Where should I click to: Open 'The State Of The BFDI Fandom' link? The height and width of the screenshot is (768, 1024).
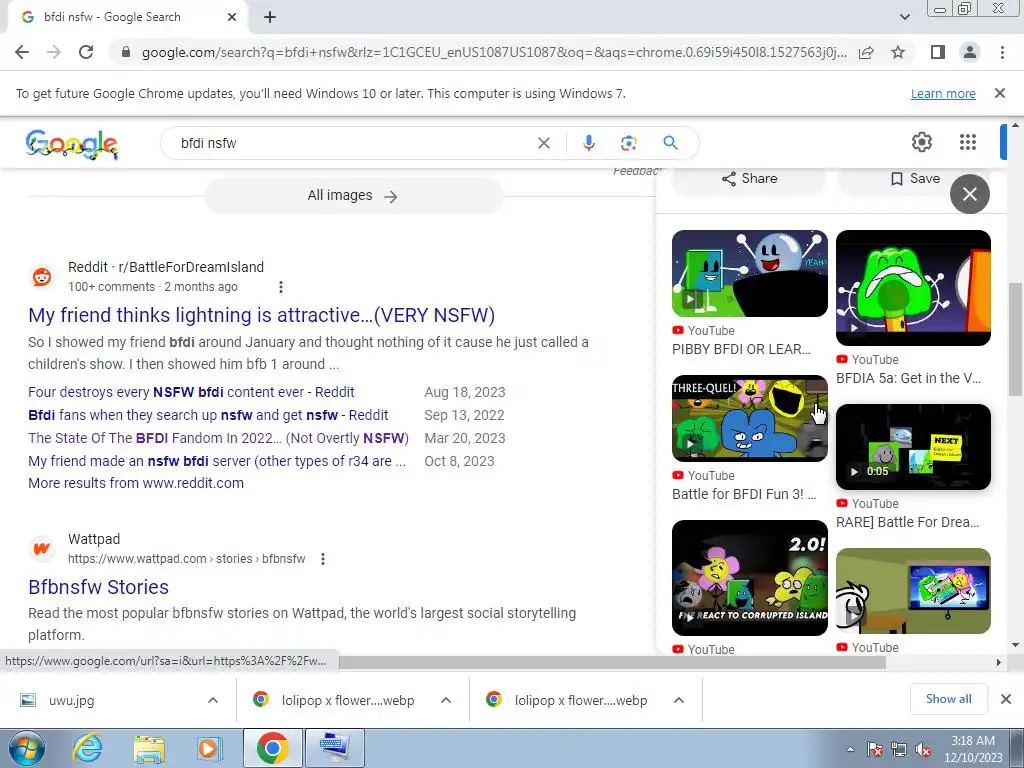(218, 438)
